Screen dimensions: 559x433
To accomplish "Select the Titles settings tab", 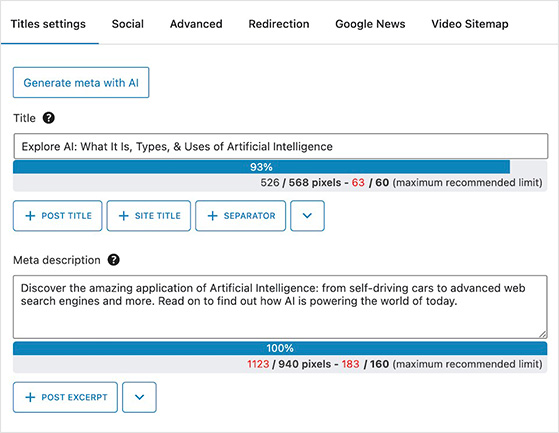I will [x=48, y=24].
